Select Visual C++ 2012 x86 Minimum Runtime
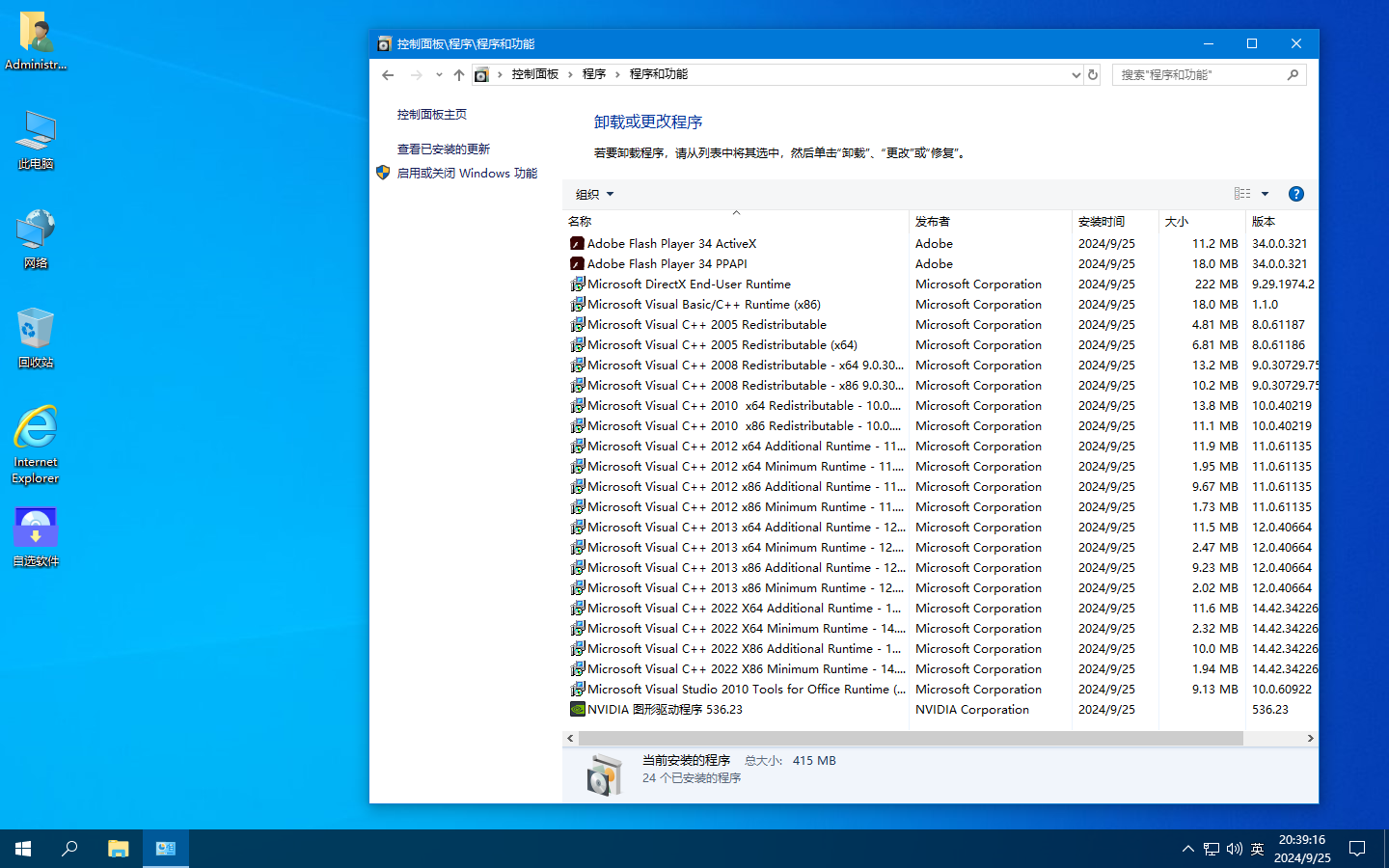Viewport: 1389px width, 868px height. click(940, 507)
